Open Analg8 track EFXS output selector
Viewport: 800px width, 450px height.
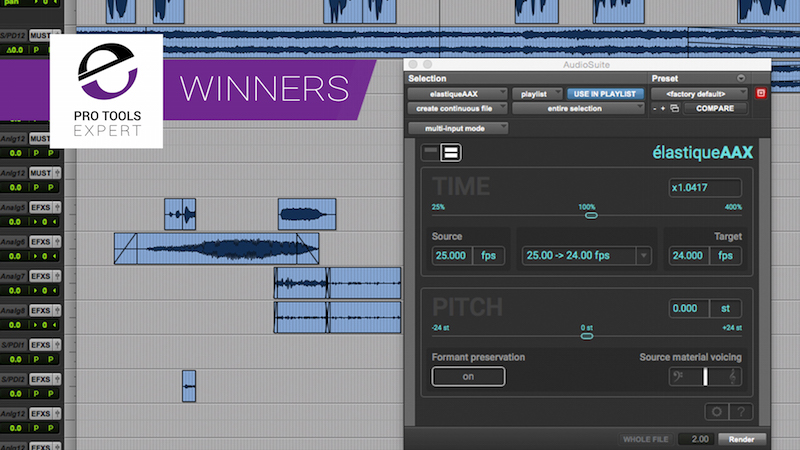tap(41, 310)
